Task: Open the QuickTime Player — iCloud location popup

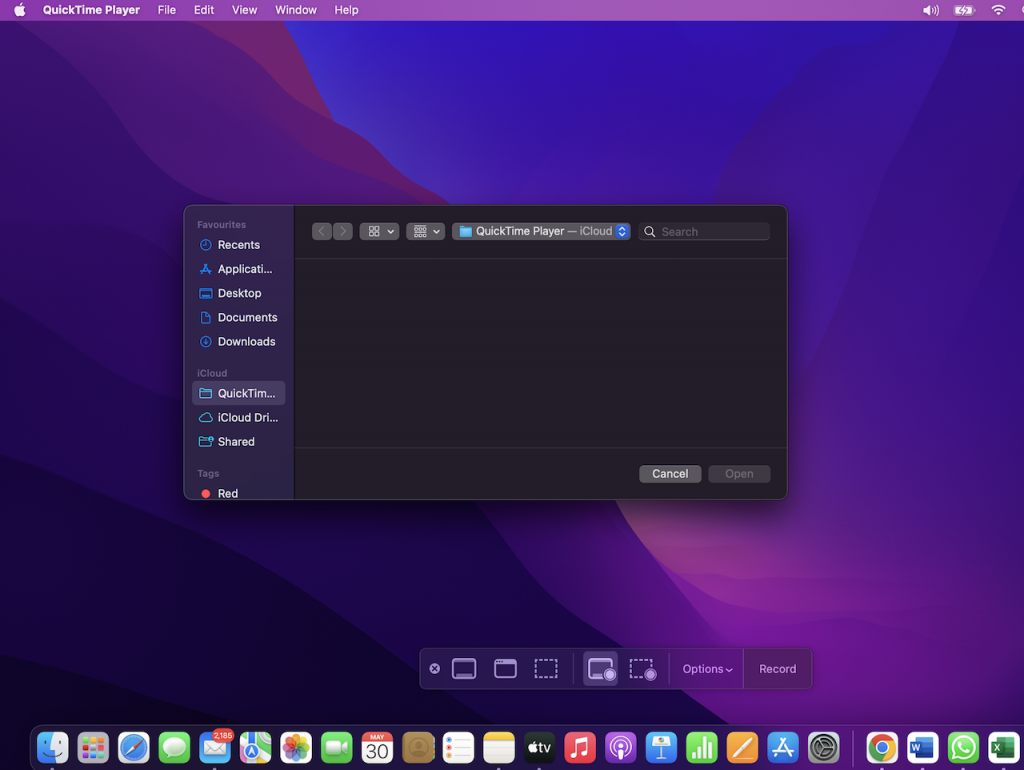Action: [x=541, y=231]
